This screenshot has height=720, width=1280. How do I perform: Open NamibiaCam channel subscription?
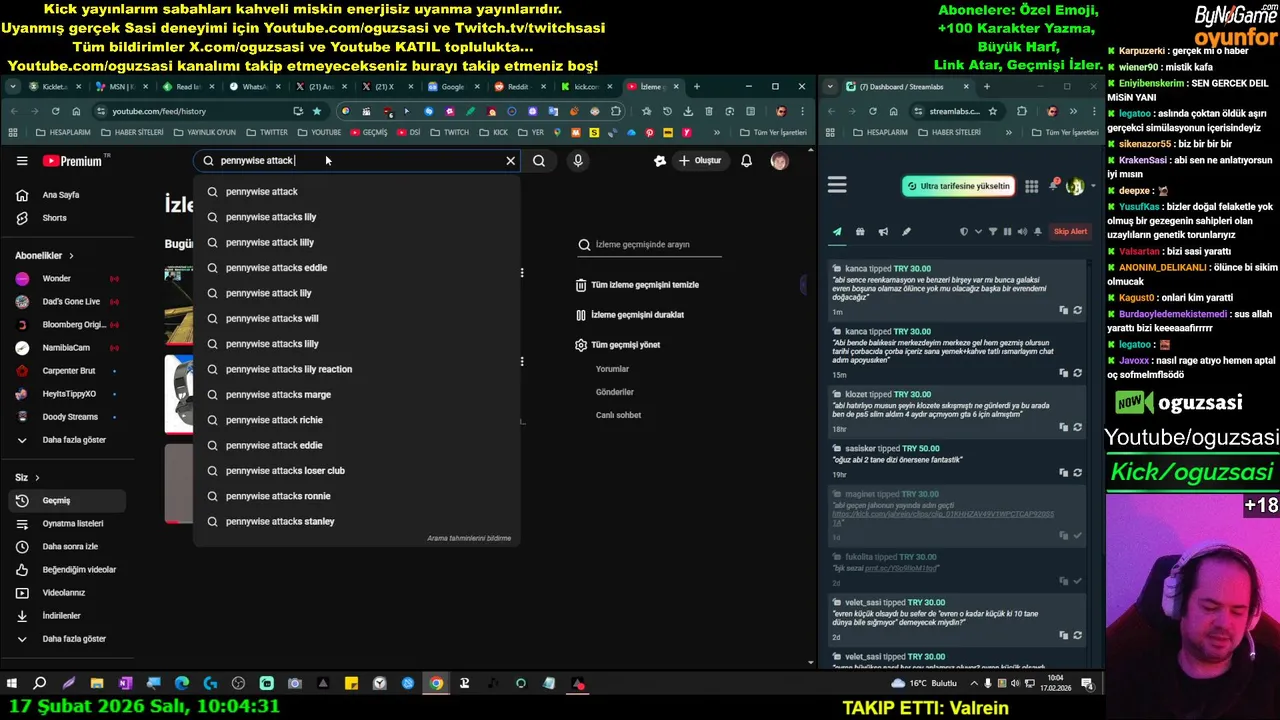(65, 348)
